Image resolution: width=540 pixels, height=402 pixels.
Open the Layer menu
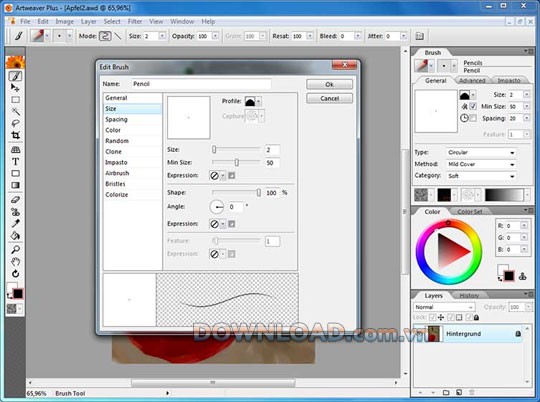pos(89,21)
